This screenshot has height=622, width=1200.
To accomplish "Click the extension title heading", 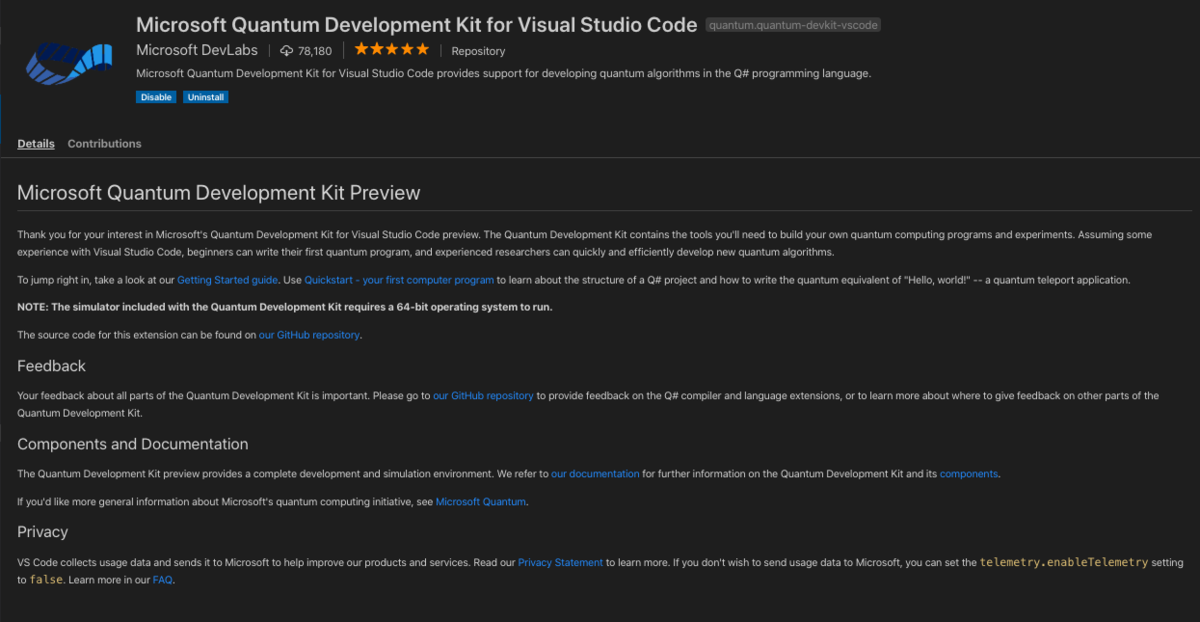I will [x=416, y=24].
